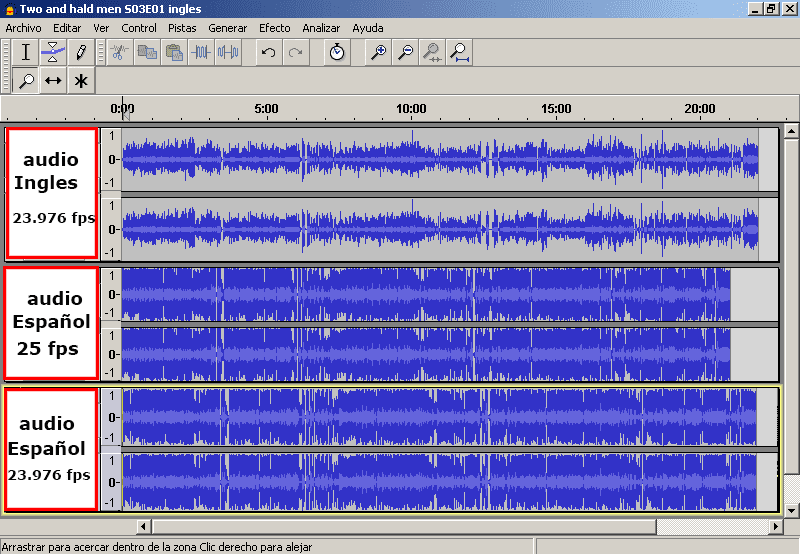Open the Ver menu
The height and width of the screenshot is (554, 800).
point(101,28)
